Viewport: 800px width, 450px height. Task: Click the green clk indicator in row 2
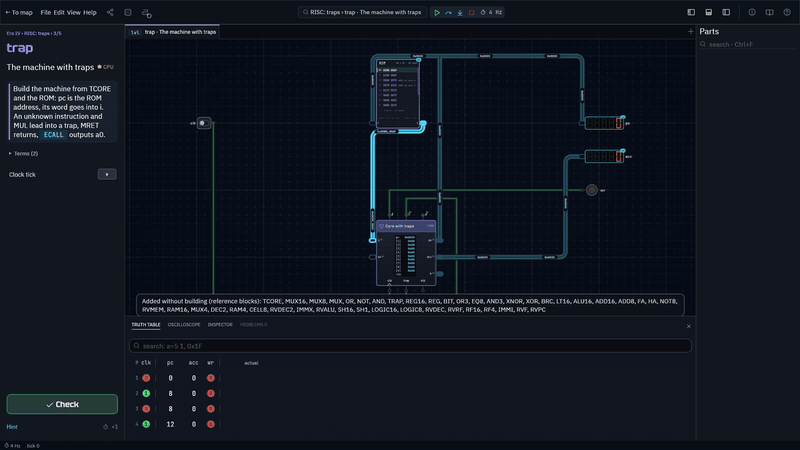point(146,393)
